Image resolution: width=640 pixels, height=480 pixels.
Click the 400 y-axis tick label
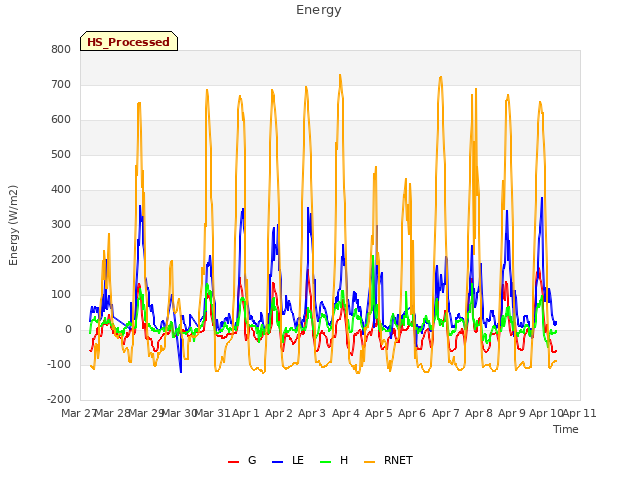coord(61,189)
